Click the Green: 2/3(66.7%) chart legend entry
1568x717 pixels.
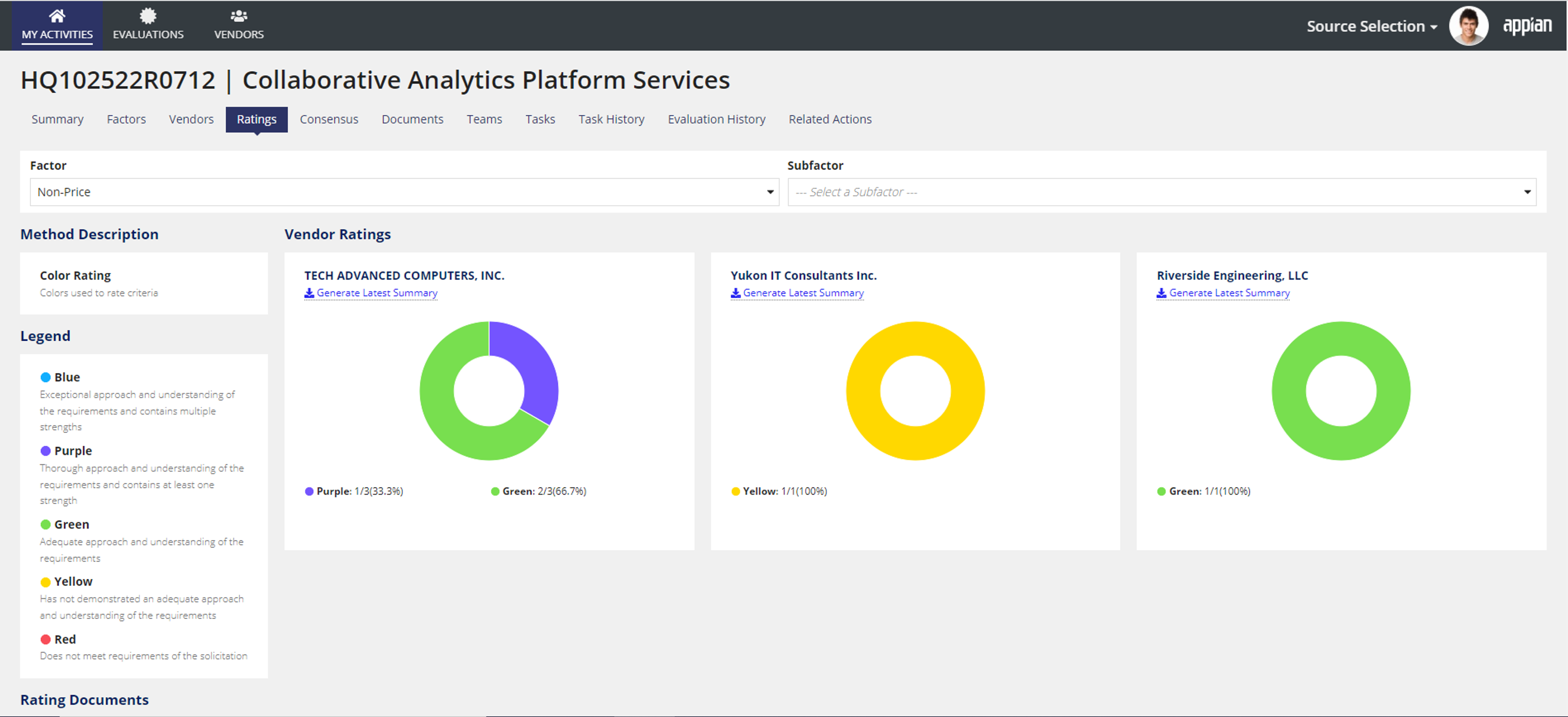tap(539, 491)
